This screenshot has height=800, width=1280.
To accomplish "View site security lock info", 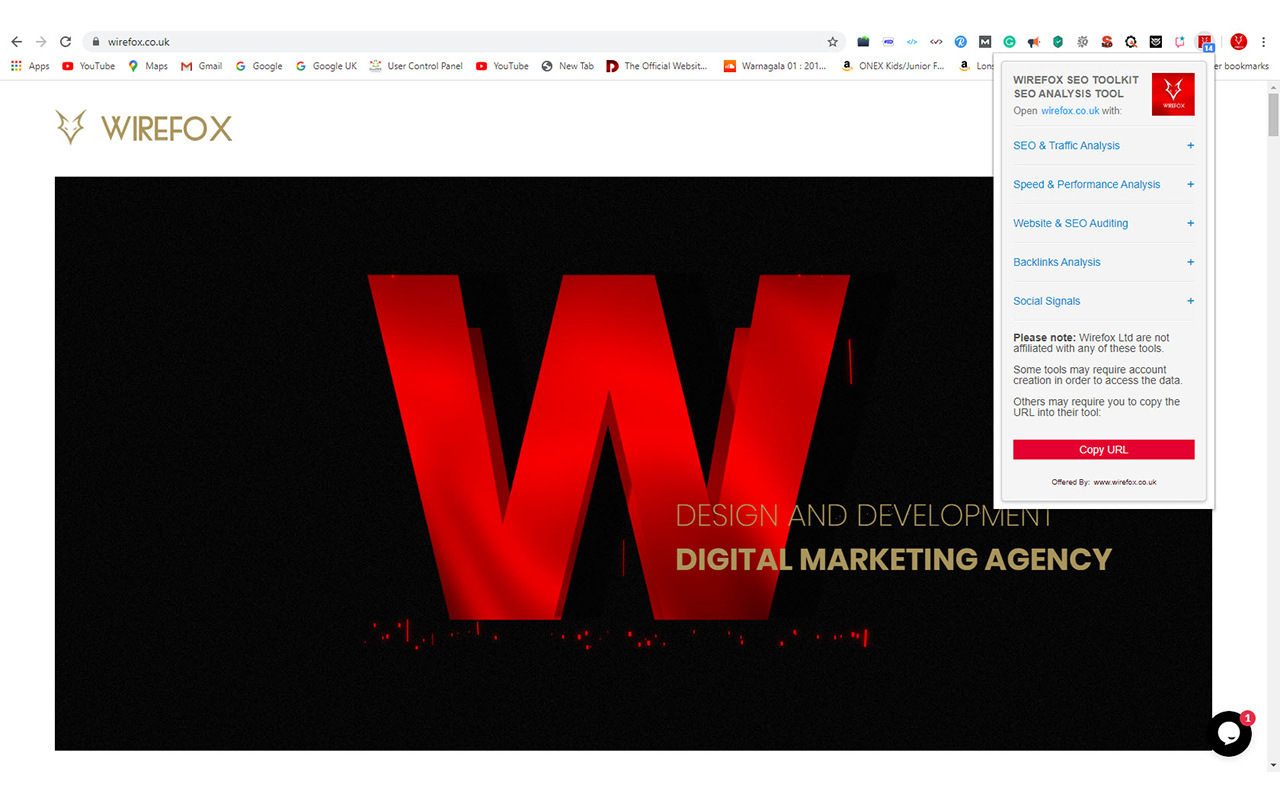I will click(x=96, y=42).
